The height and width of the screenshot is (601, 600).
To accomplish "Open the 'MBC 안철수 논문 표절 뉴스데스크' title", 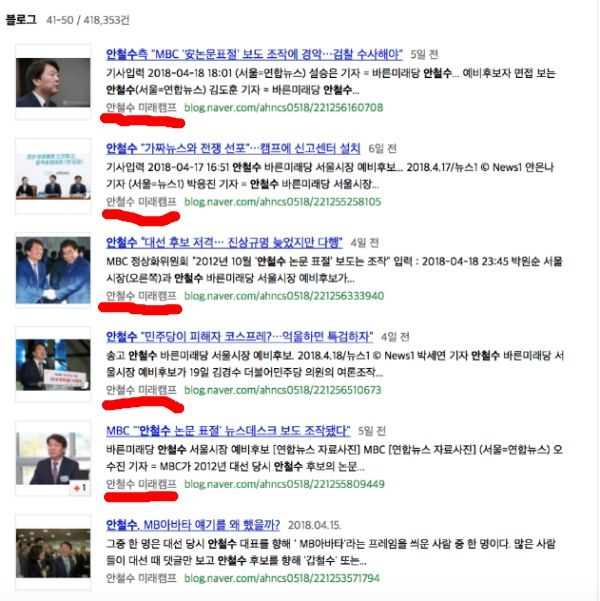I will pos(228,430).
